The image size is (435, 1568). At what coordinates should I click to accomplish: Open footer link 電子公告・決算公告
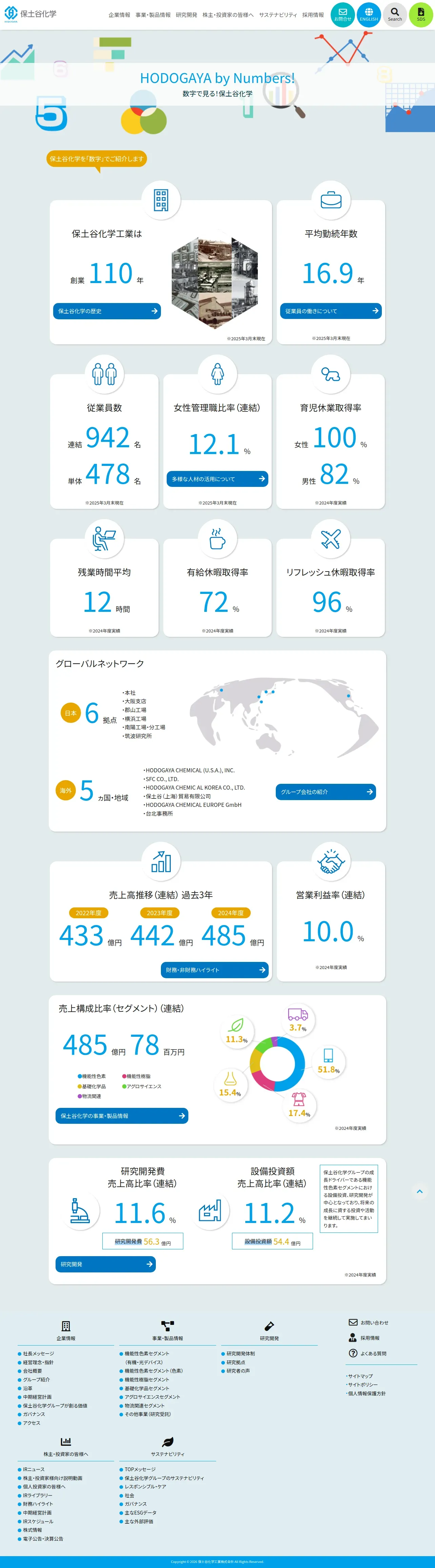pos(43,1539)
